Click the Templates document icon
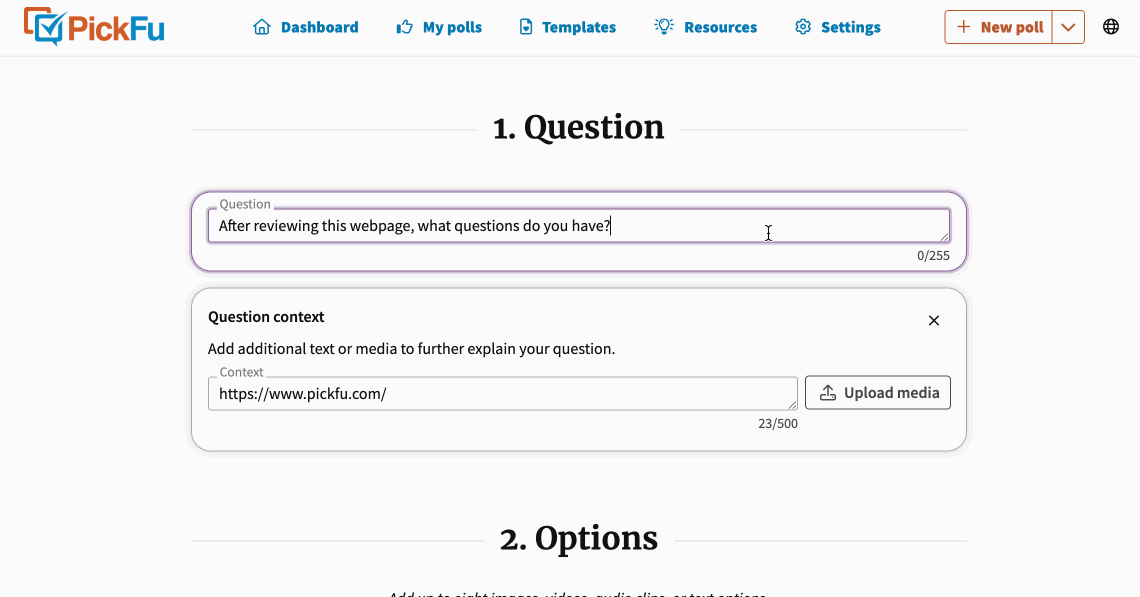 pos(526,27)
